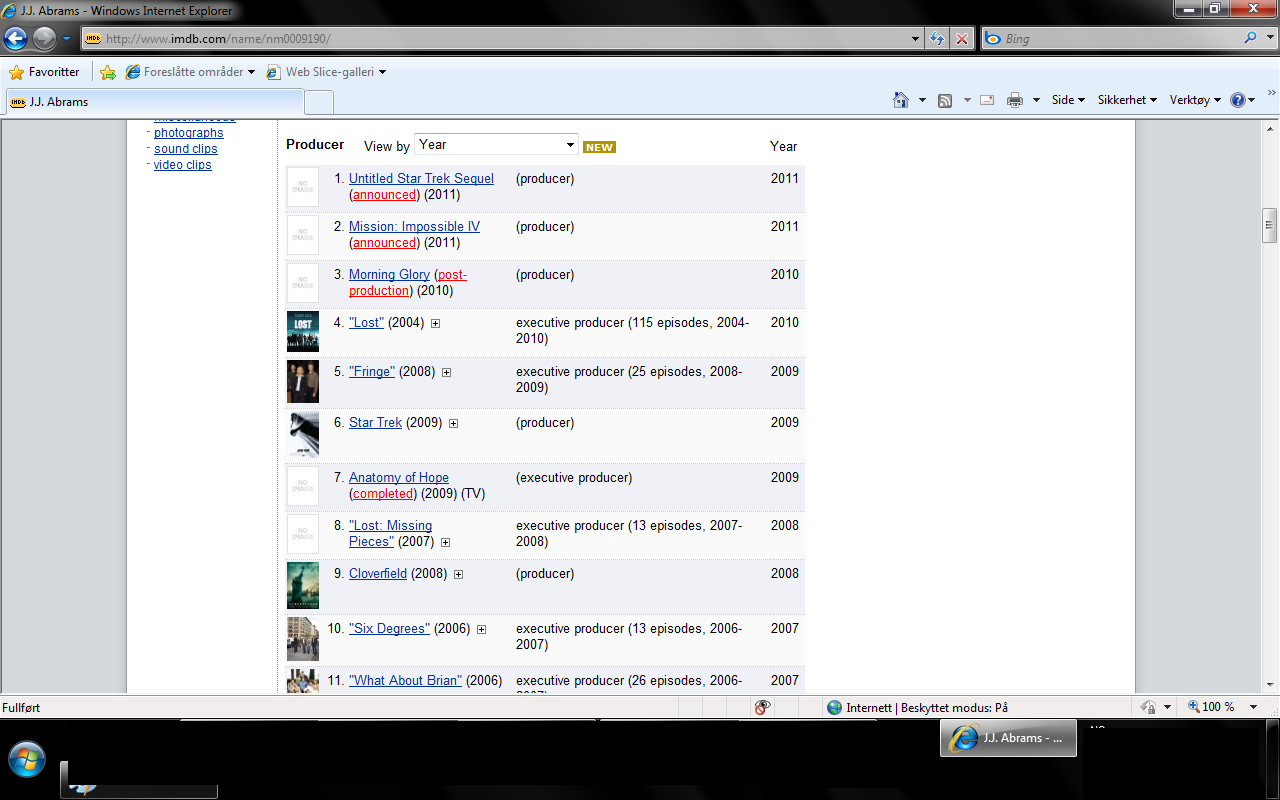Click the vertical scrollbar thumb
The height and width of the screenshot is (800, 1280).
click(x=1270, y=225)
